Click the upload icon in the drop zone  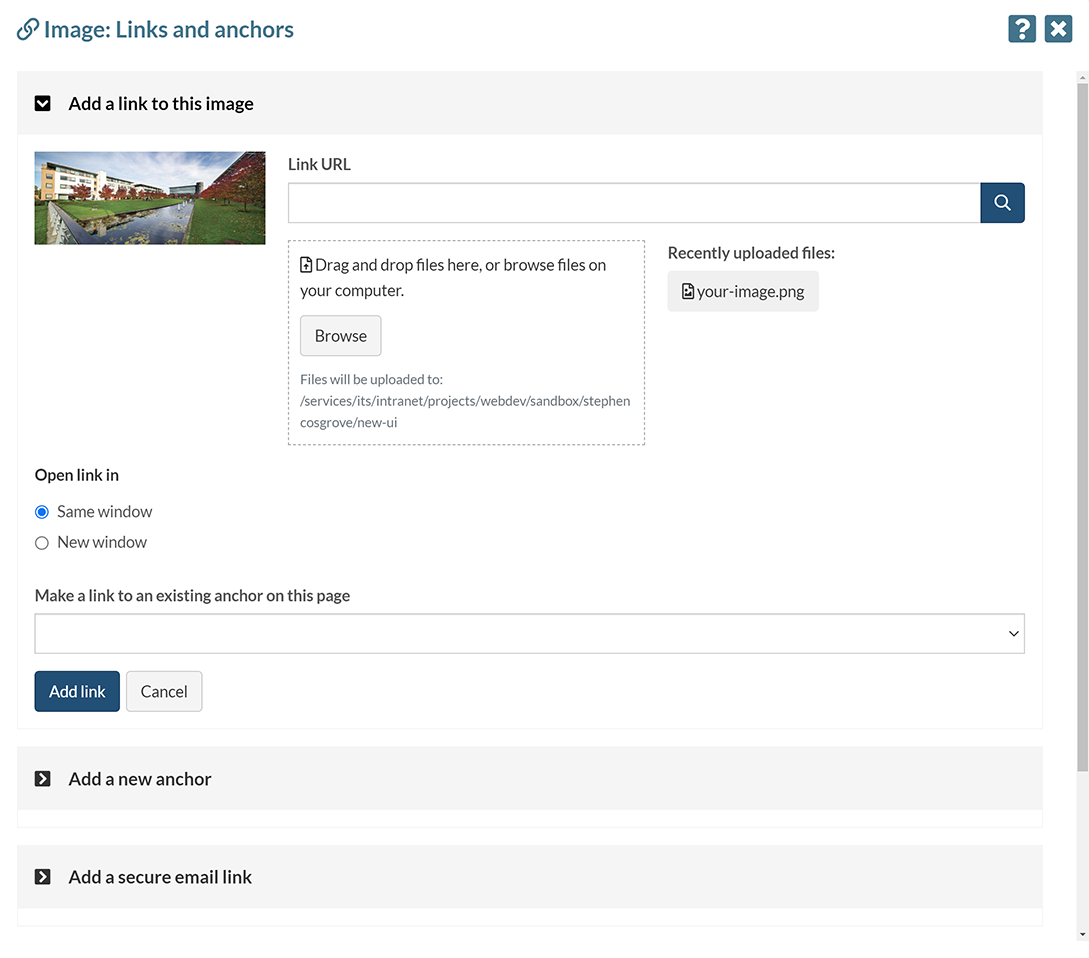click(306, 266)
